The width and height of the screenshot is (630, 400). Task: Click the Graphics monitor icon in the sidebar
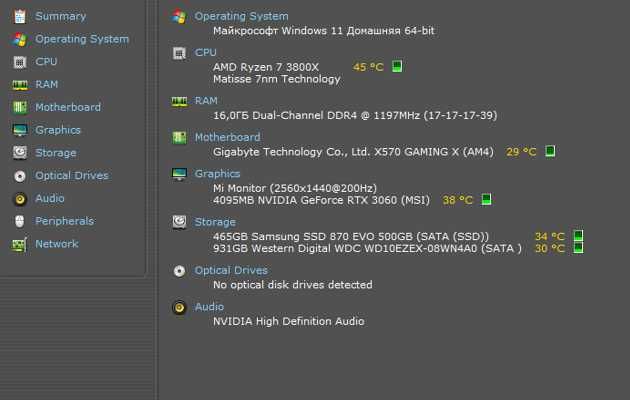click(x=20, y=130)
